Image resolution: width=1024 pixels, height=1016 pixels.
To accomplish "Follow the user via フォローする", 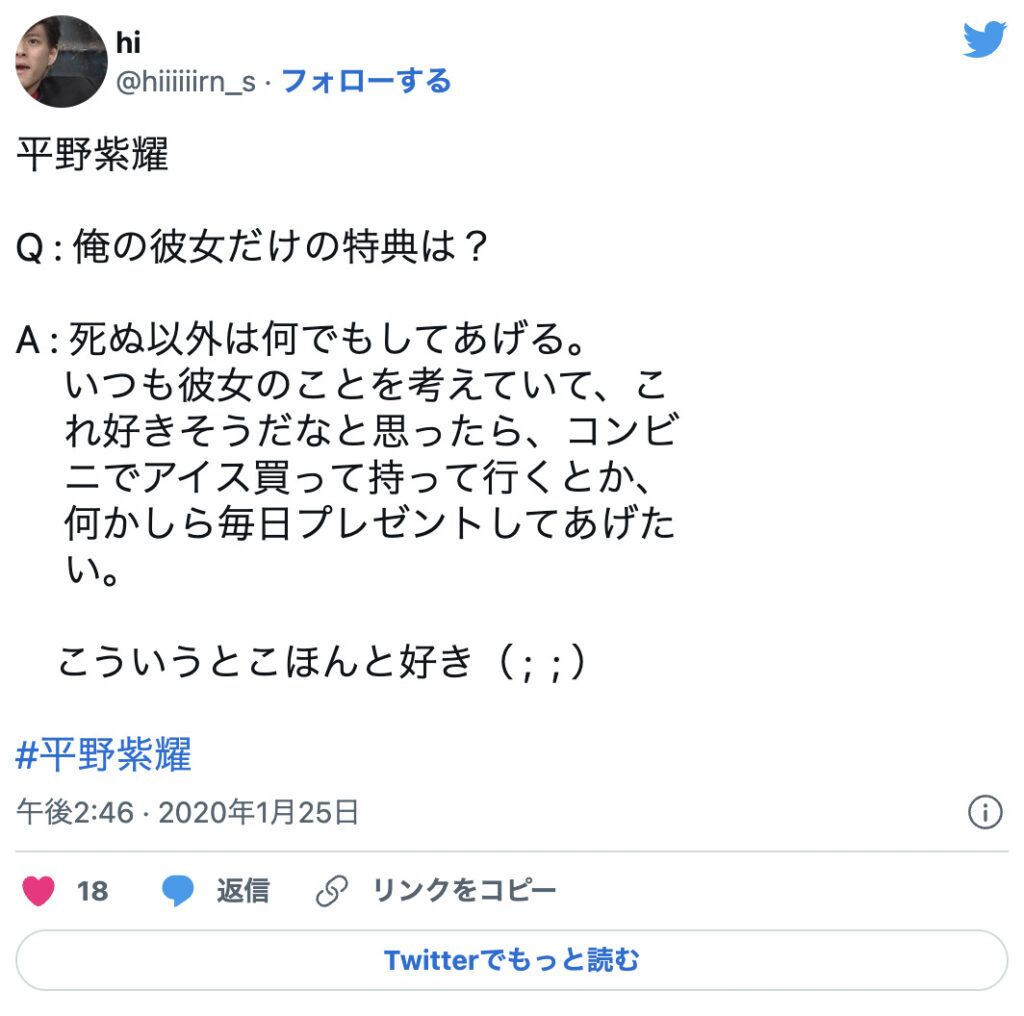I will click(x=366, y=81).
